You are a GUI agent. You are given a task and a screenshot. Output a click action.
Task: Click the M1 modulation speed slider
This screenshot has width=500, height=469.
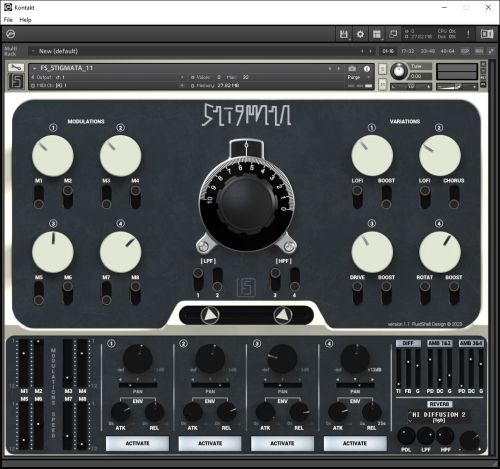click(24, 363)
